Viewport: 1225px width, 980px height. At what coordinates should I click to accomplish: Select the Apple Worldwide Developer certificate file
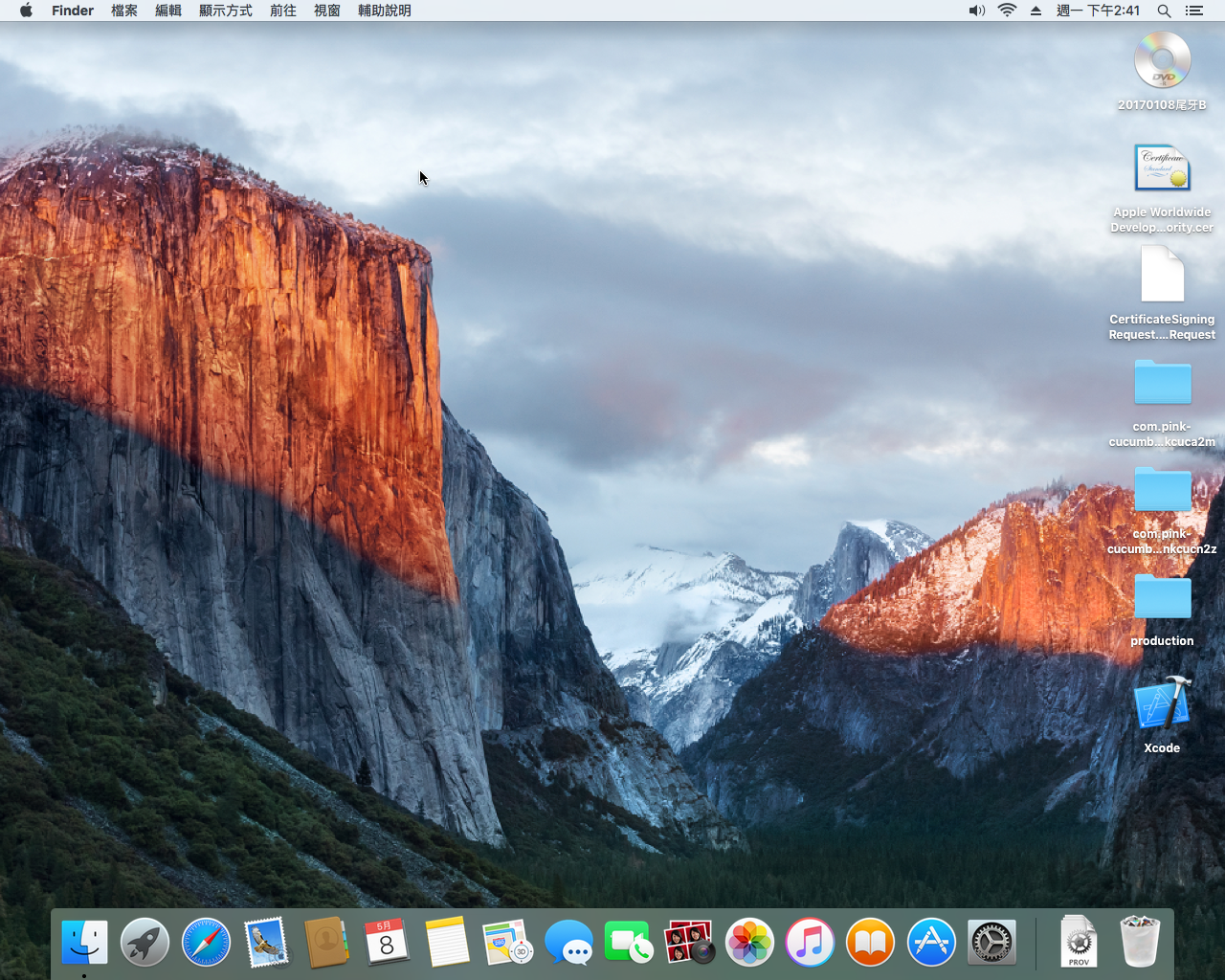pyautogui.click(x=1162, y=169)
